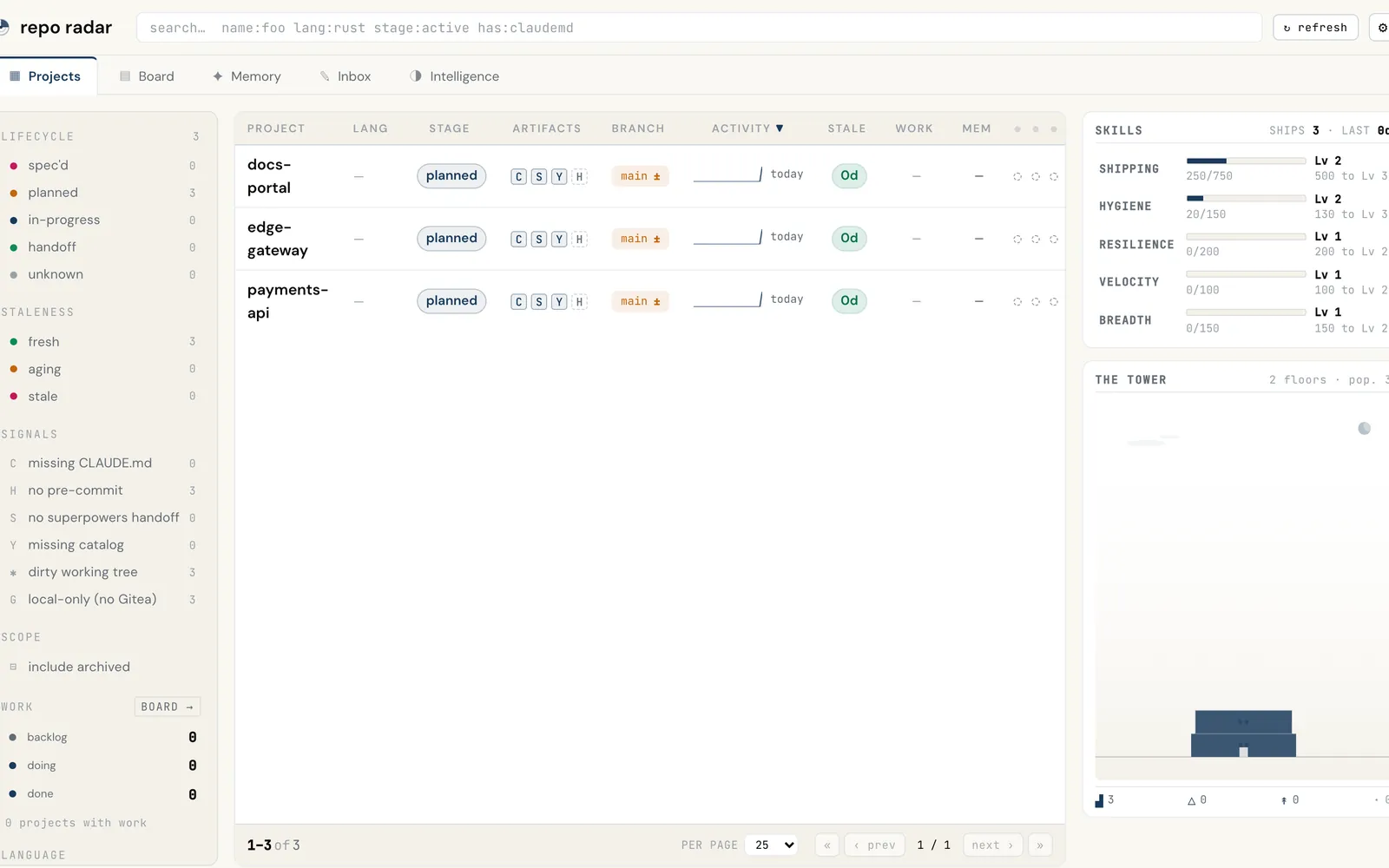Click the 0d stale badge for payments-api

[849, 300]
